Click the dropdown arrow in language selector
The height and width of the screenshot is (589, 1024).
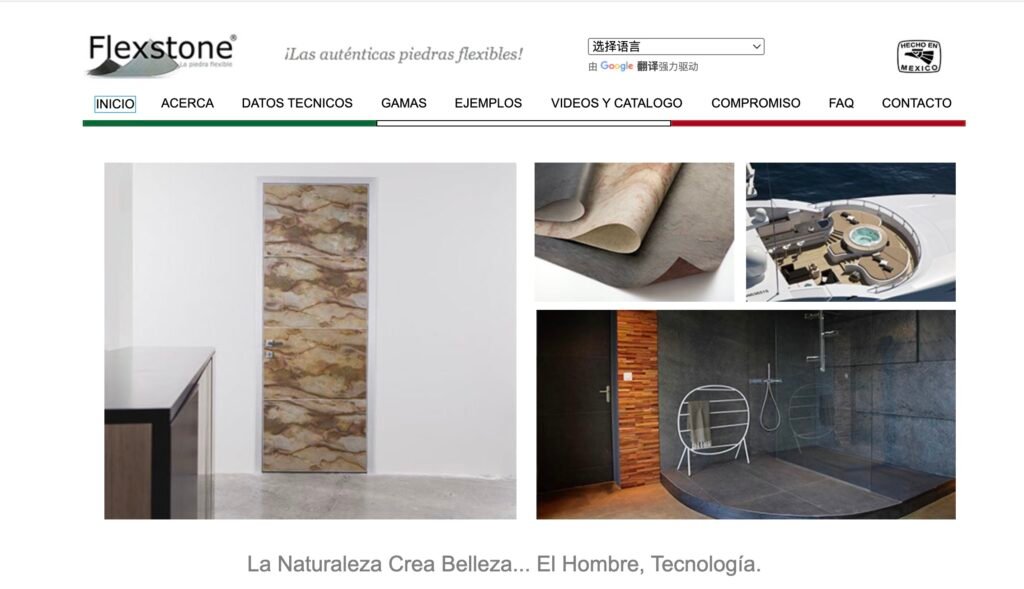pos(756,46)
